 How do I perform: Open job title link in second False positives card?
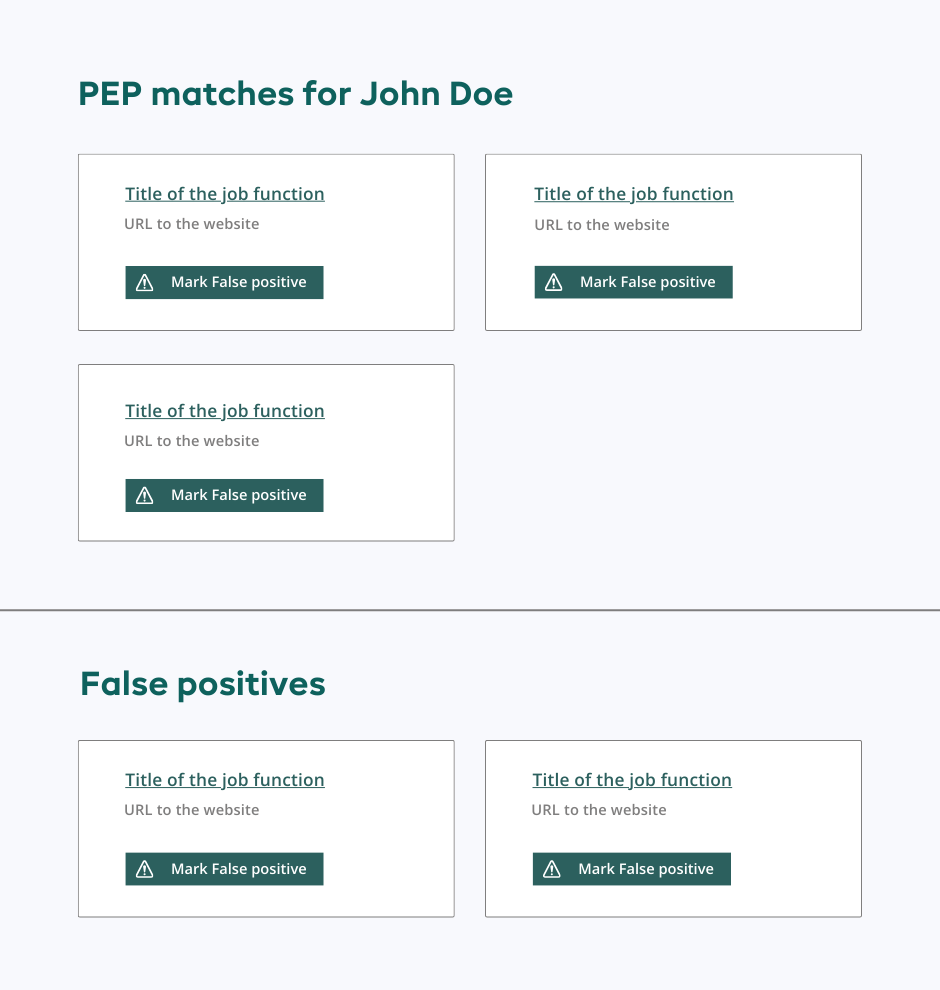pyautogui.click(x=632, y=780)
